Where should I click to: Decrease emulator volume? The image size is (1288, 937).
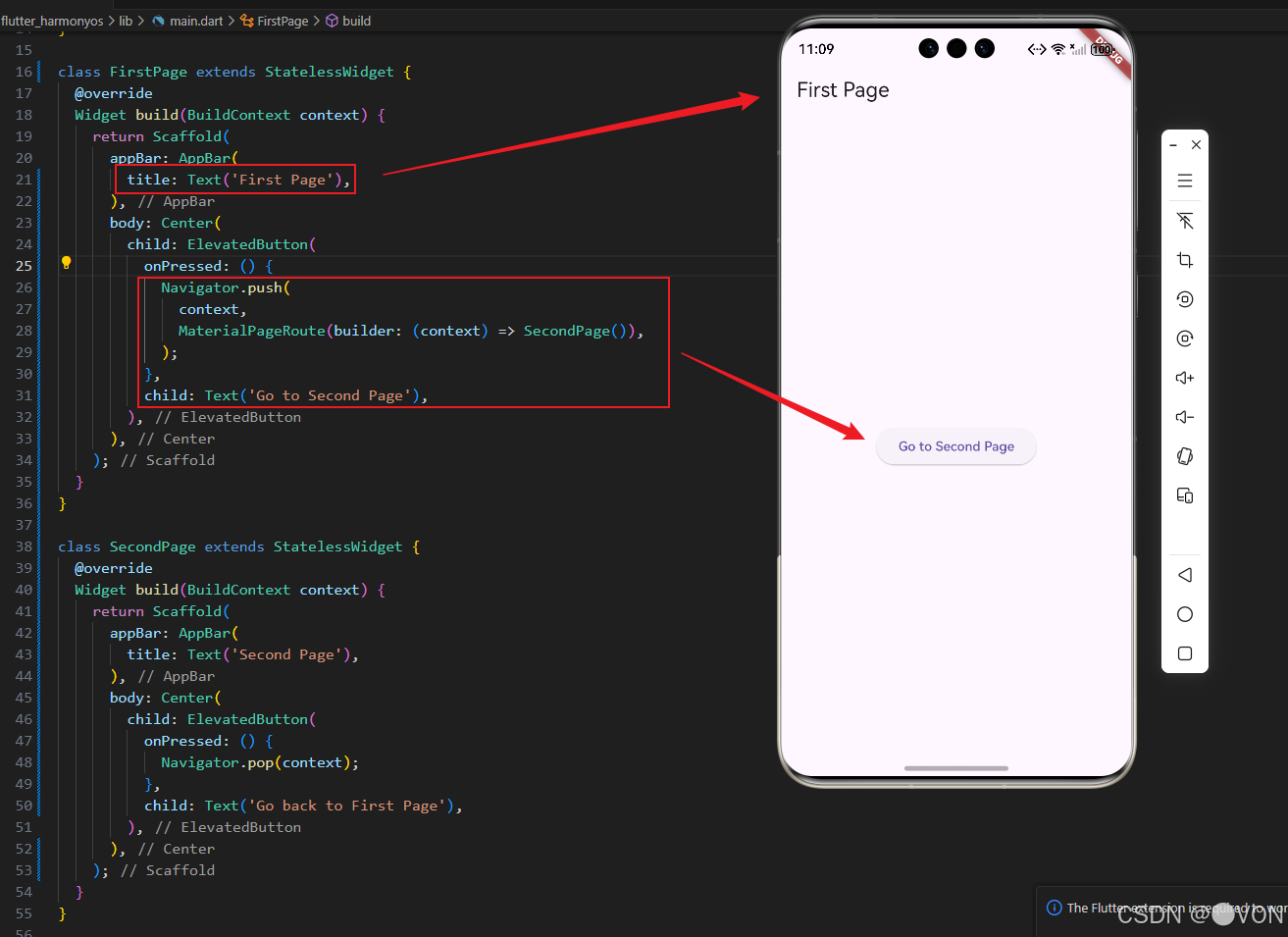[x=1185, y=417]
